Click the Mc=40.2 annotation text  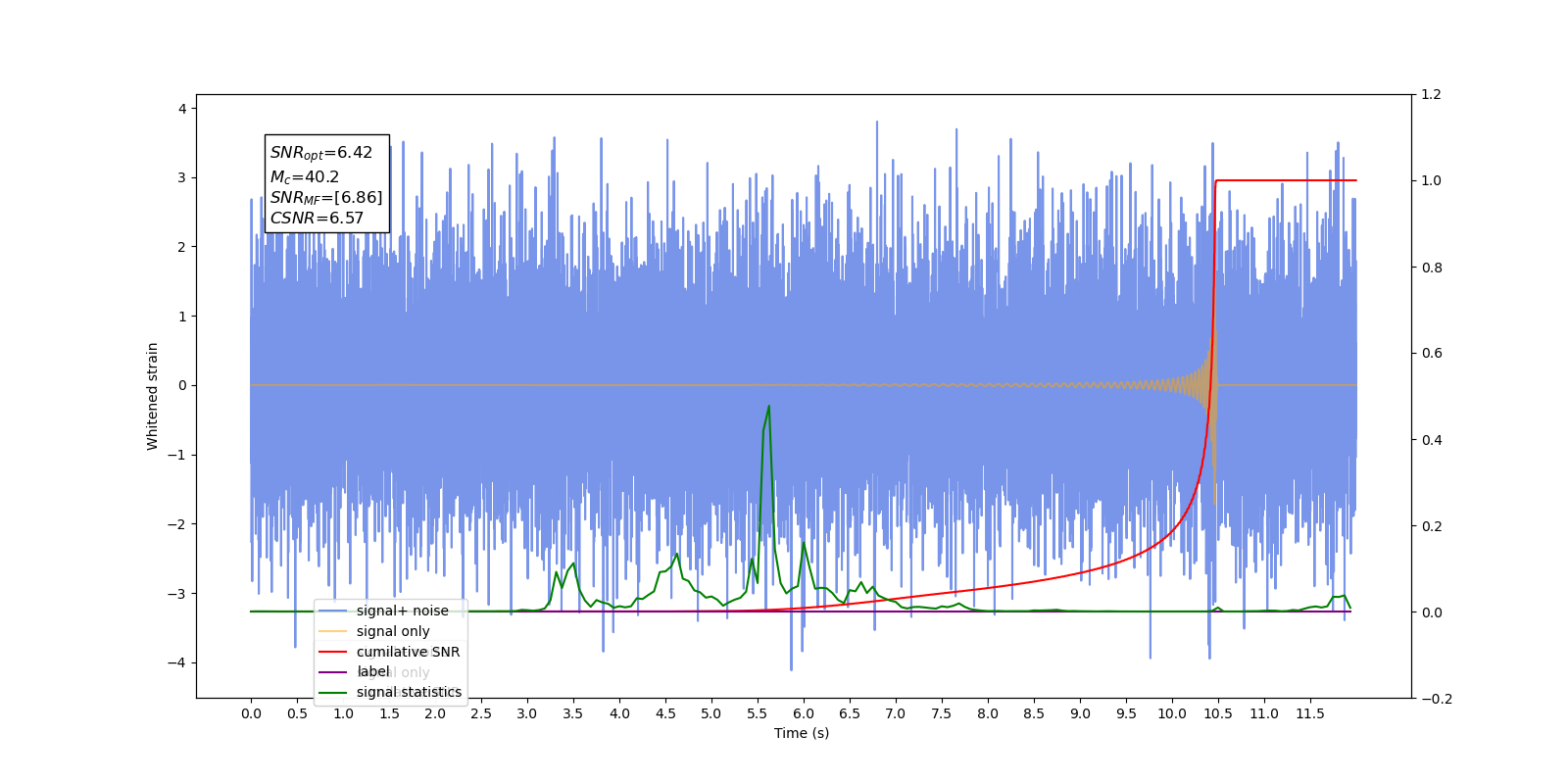pyautogui.click(x=305, y=176)
